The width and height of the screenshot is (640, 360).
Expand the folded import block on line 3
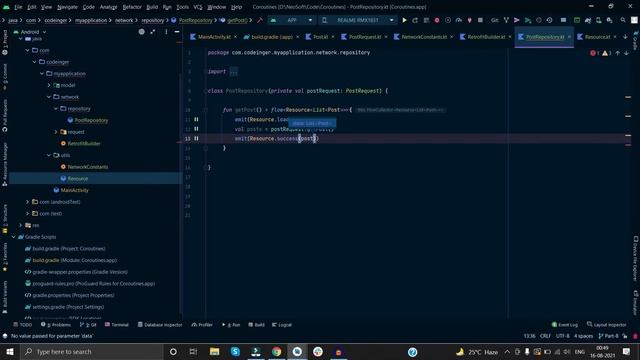pos(233,71)
